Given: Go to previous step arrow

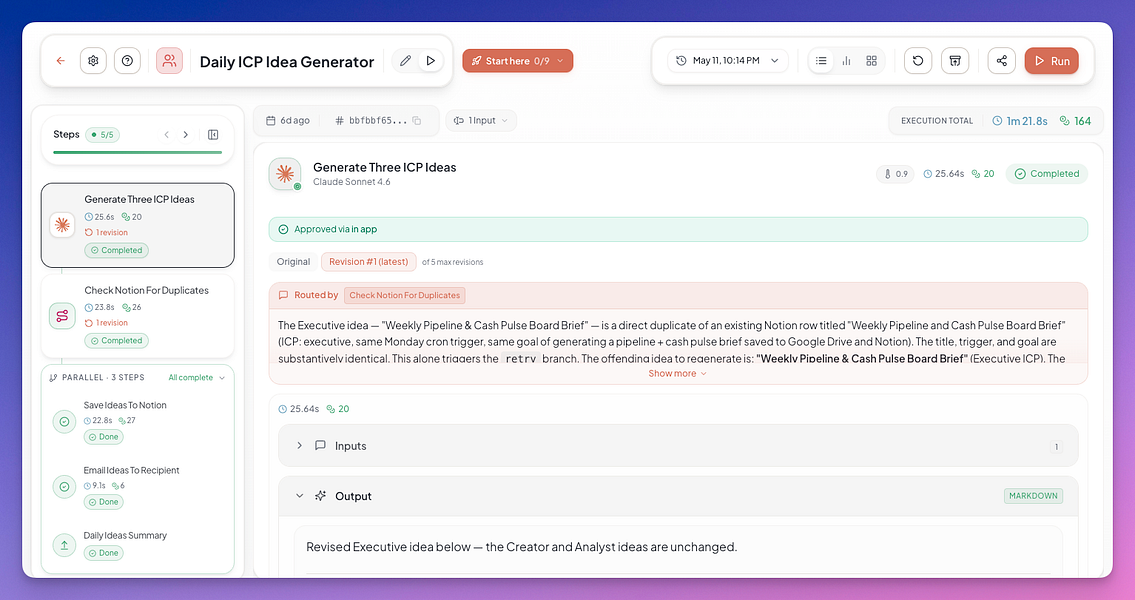Looking at the screenshot, I should click(166, 135).
